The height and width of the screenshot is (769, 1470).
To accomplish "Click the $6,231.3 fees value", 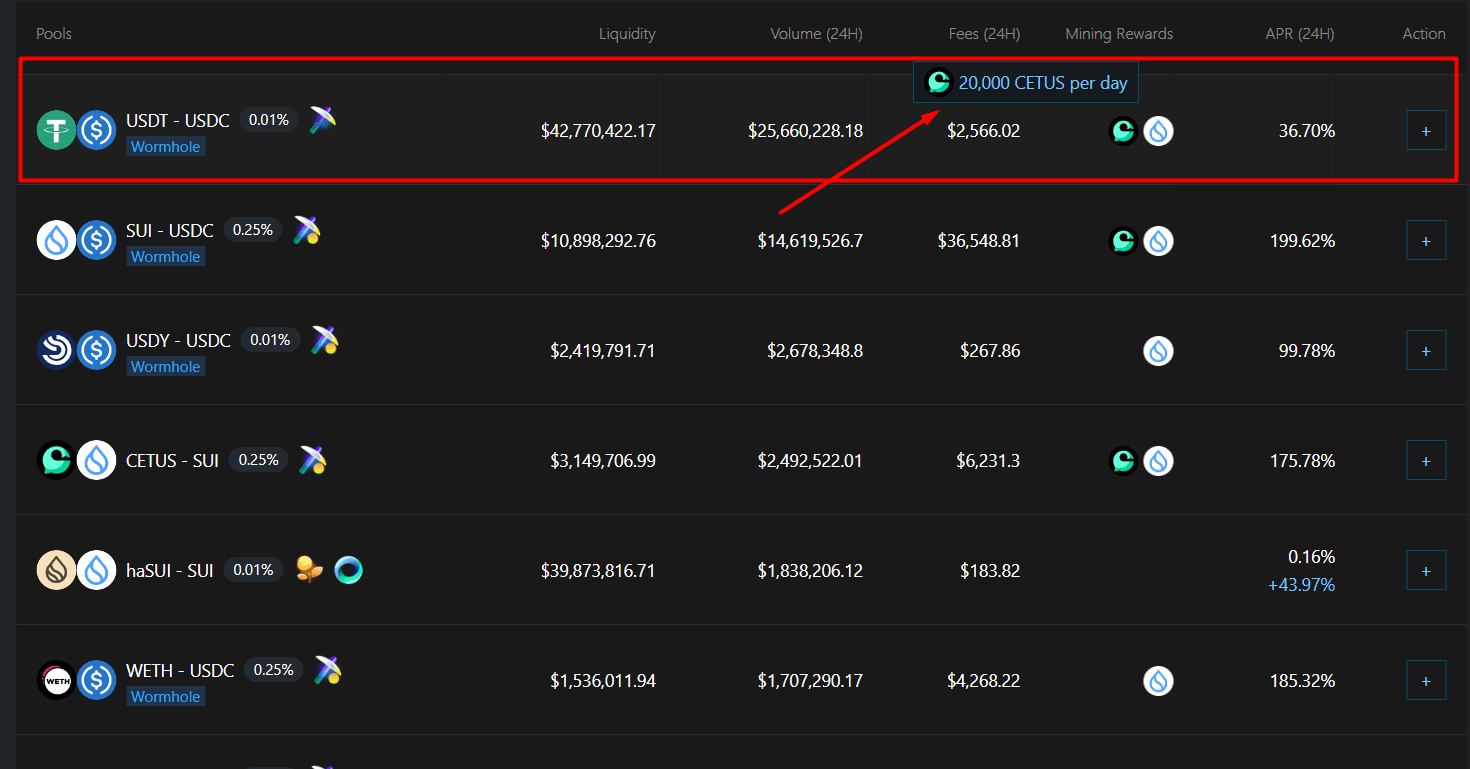I will pyautogui.click(x=988, y=461).
